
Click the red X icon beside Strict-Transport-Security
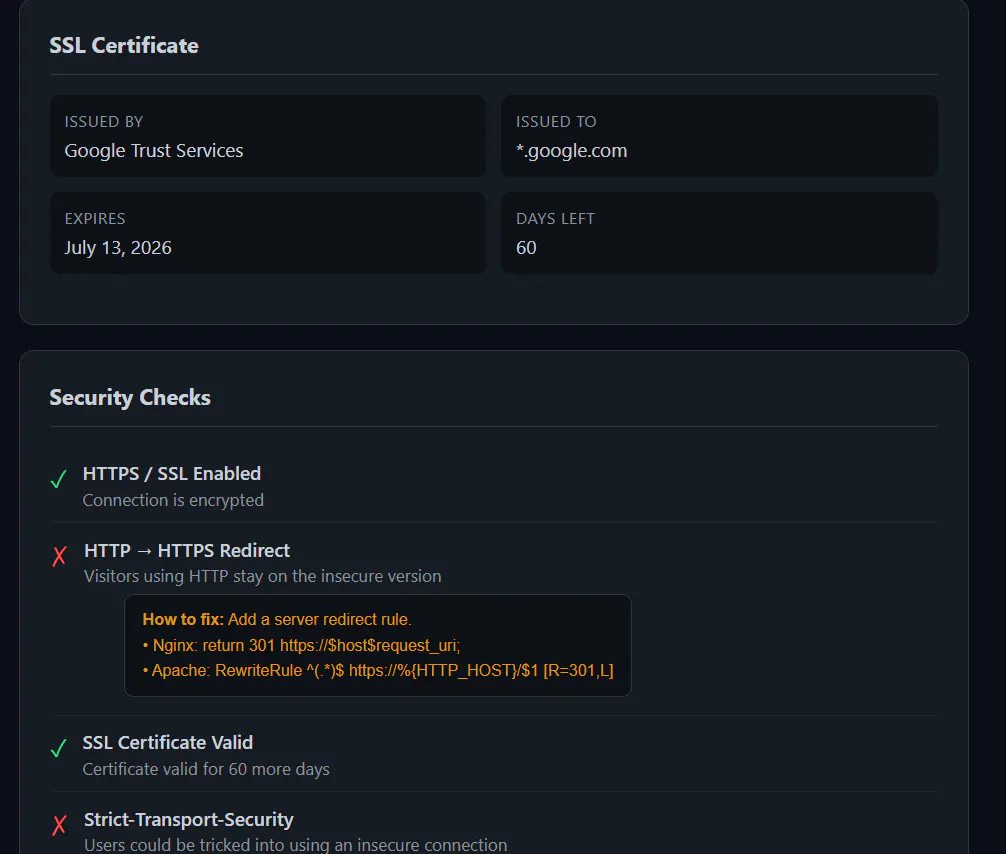(x=59, y=824)
